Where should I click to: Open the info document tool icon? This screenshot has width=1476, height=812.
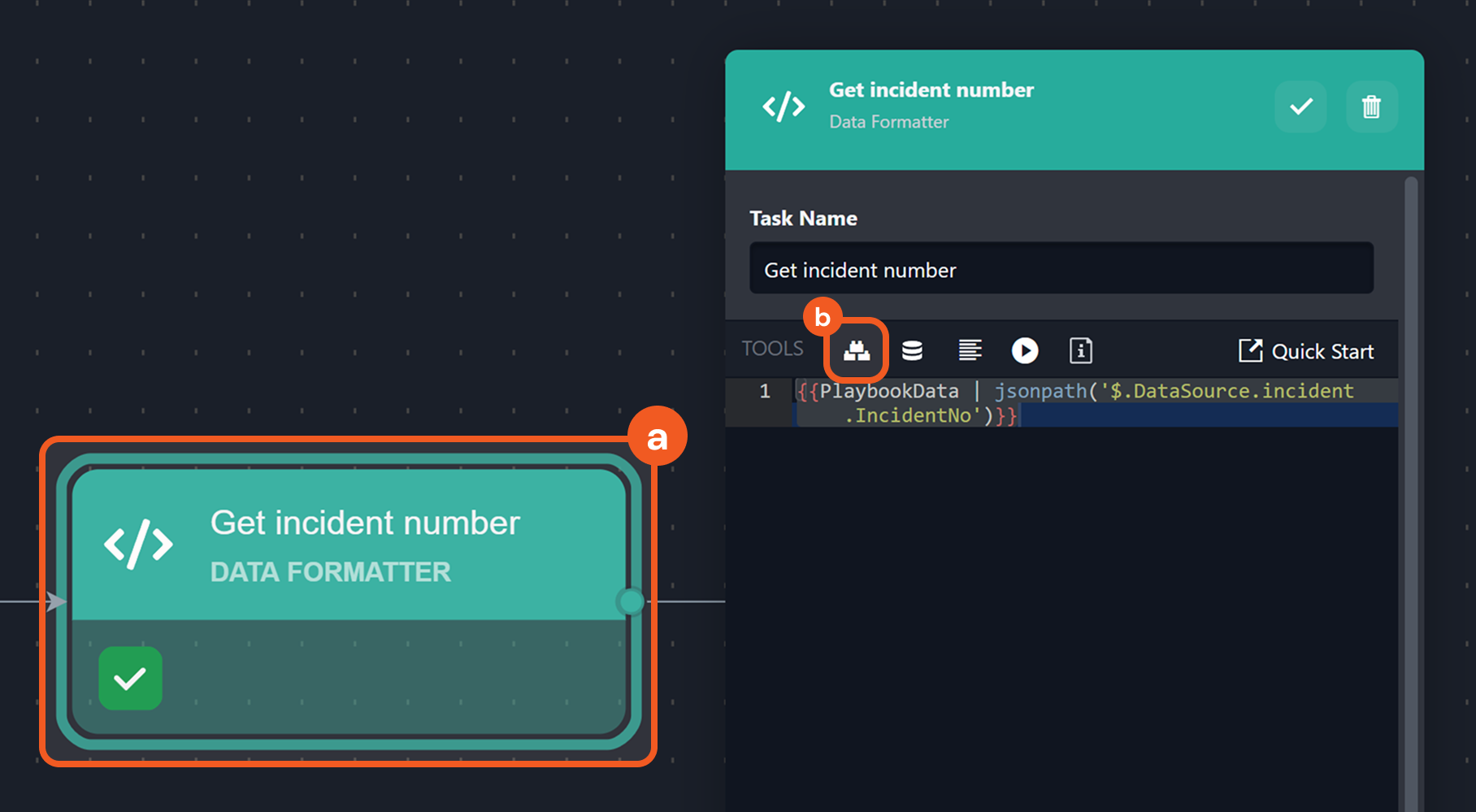[1080, 350]
